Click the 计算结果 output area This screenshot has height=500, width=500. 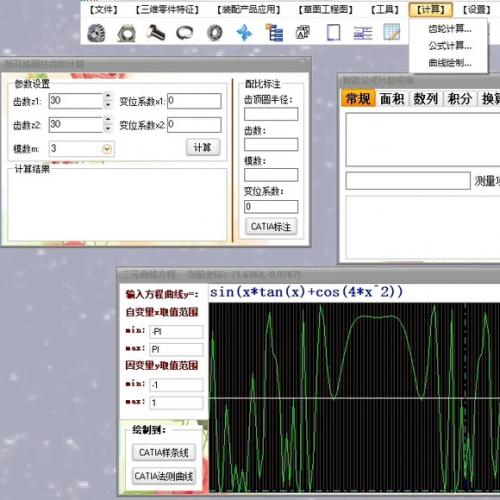117,206
